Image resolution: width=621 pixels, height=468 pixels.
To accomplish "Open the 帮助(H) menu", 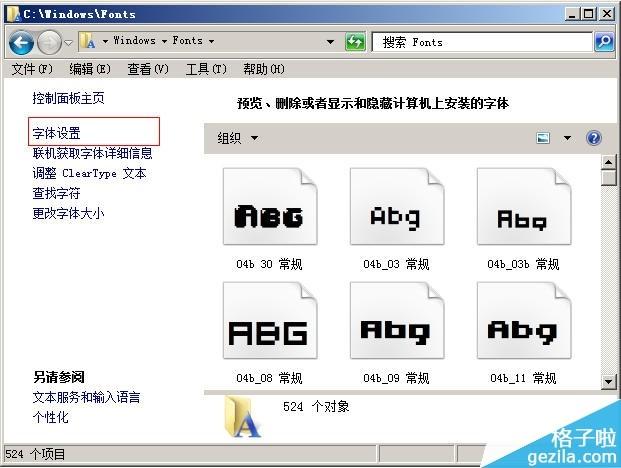I will (264, 69).
